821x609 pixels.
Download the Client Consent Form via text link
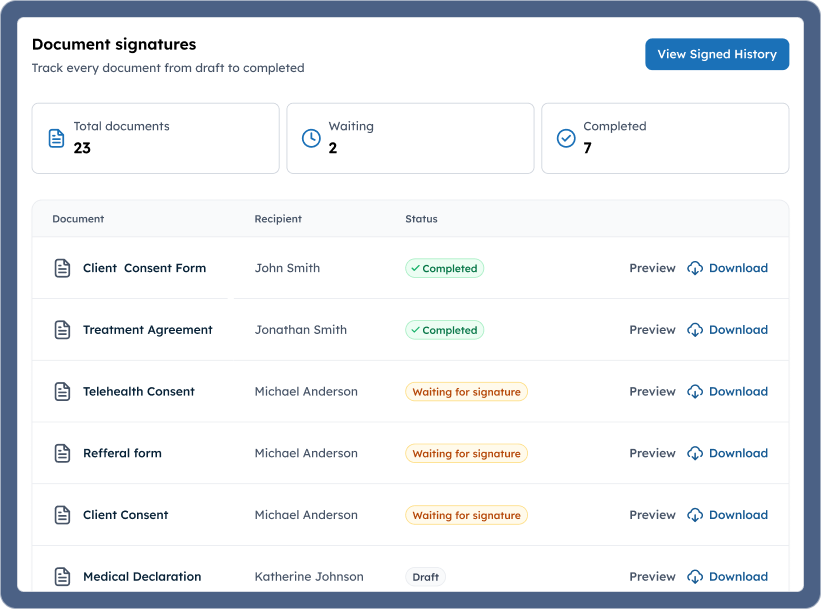738,268
